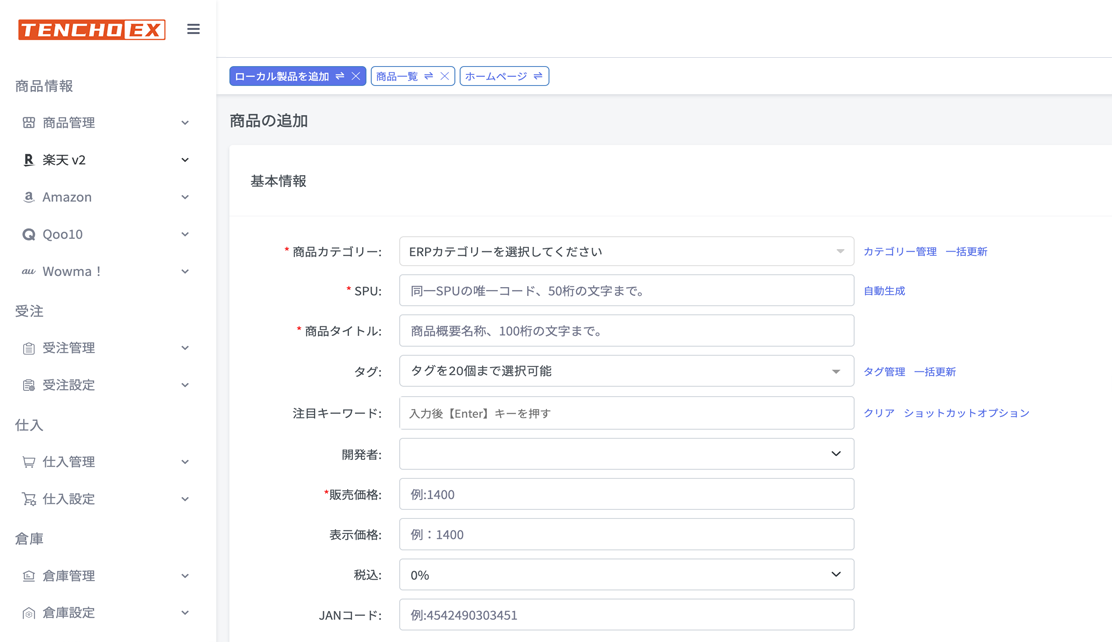Open the 開発者 dropdown

pos(626,454)
